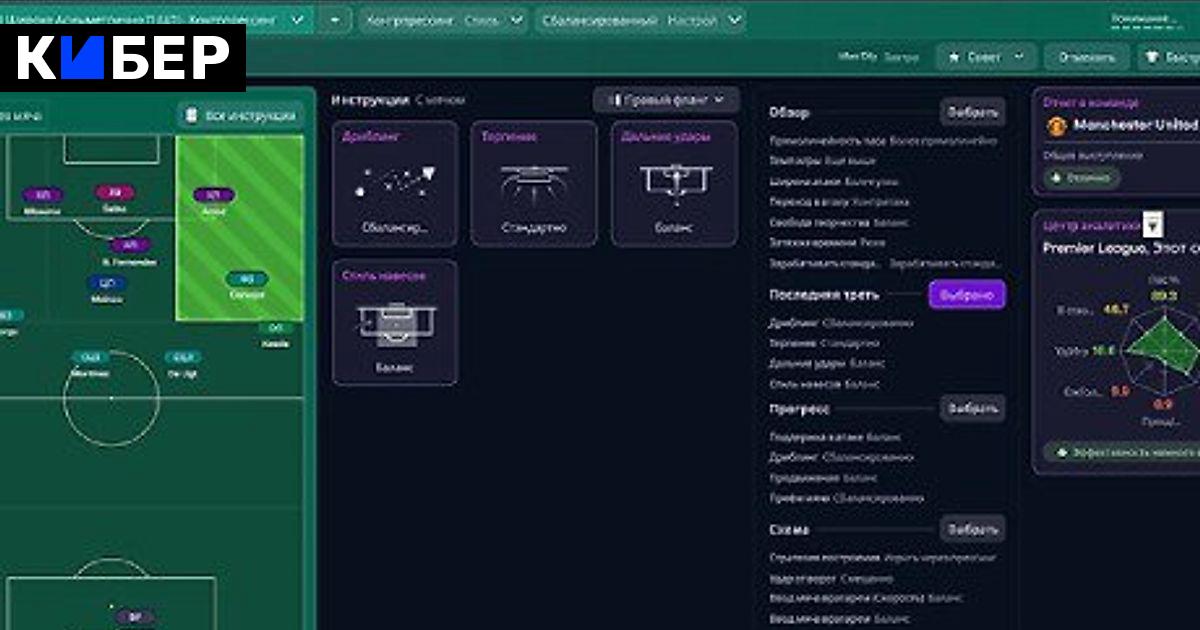Screen dimensions: 1200x630
Task: Open the Терпение instruction card
Action: [534, 183]
